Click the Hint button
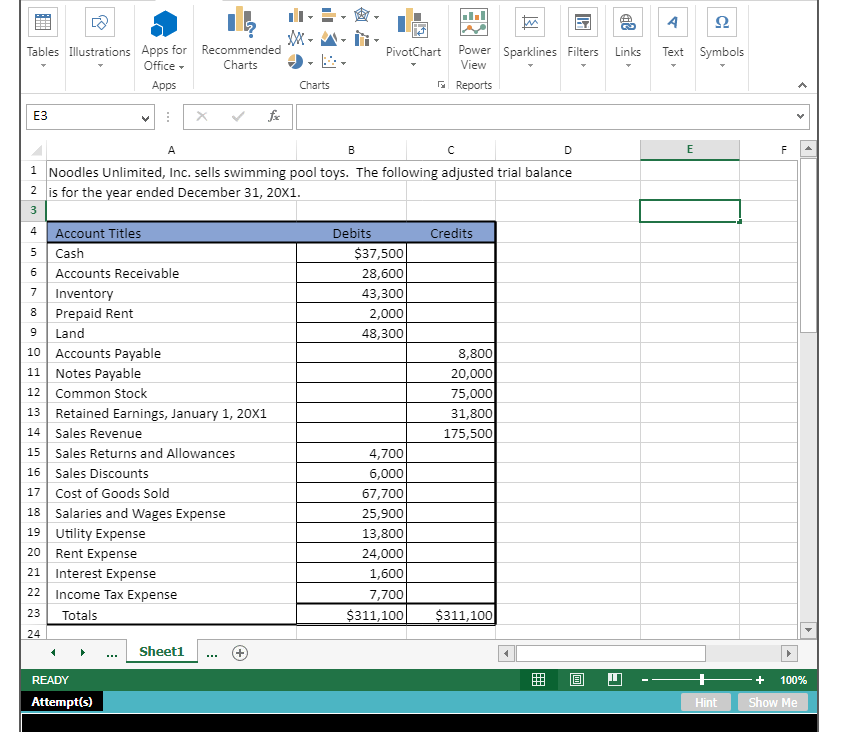Viewport: 843px width, 732px height. (x=706, y=701)
